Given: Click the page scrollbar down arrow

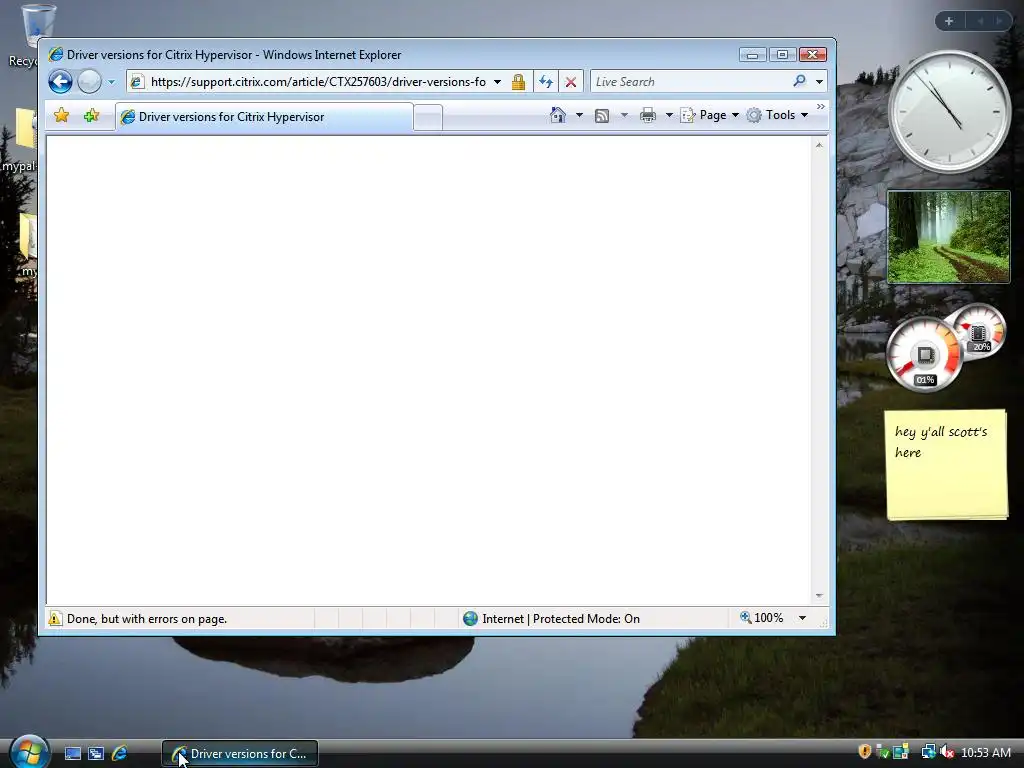Looking at the screenshot, I should pyautogui.click(x=819, y=596).
